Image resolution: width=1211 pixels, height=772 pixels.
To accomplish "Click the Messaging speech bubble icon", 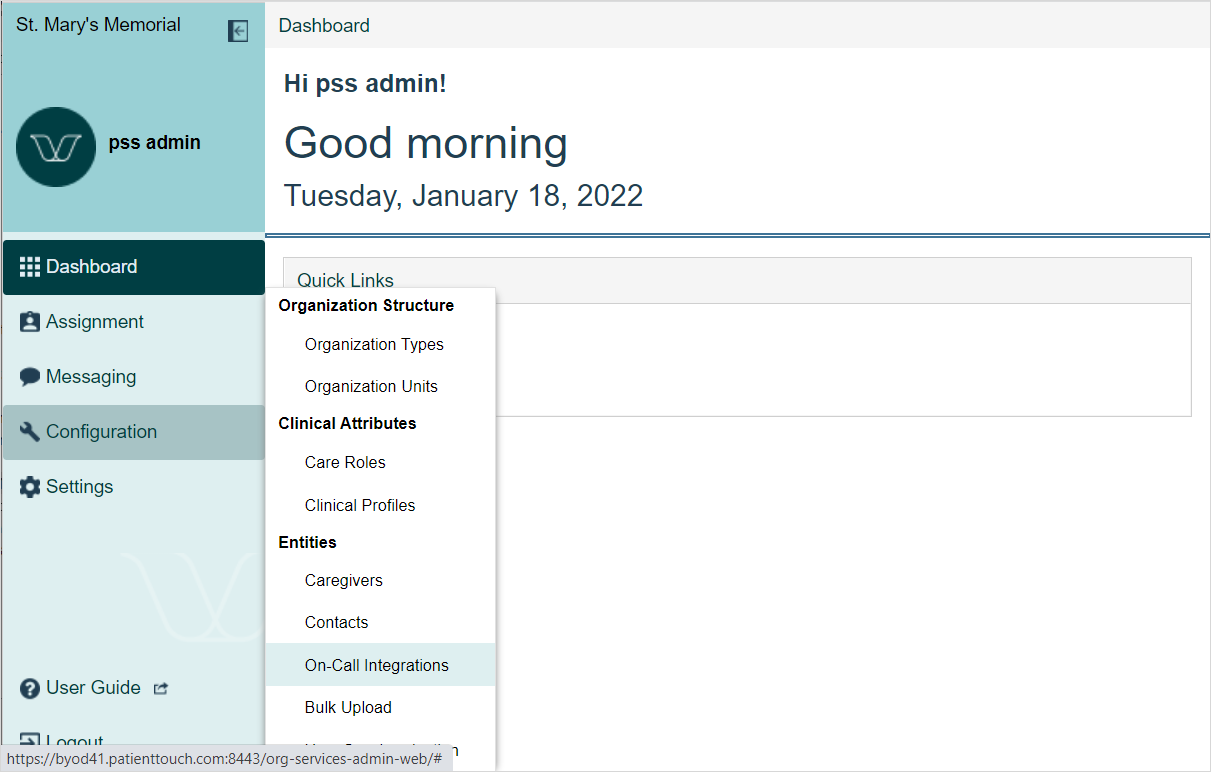I will pos(30,377).
